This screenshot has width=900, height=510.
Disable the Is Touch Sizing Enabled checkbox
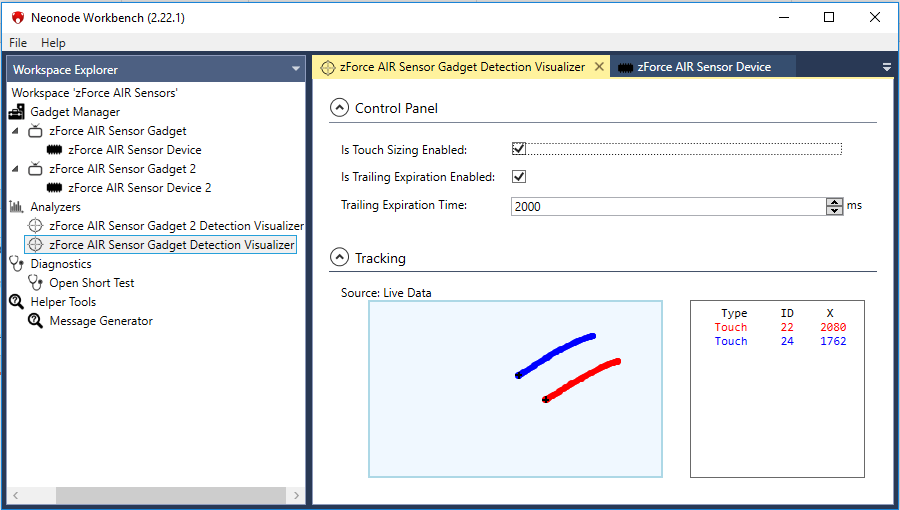[519, 149]
